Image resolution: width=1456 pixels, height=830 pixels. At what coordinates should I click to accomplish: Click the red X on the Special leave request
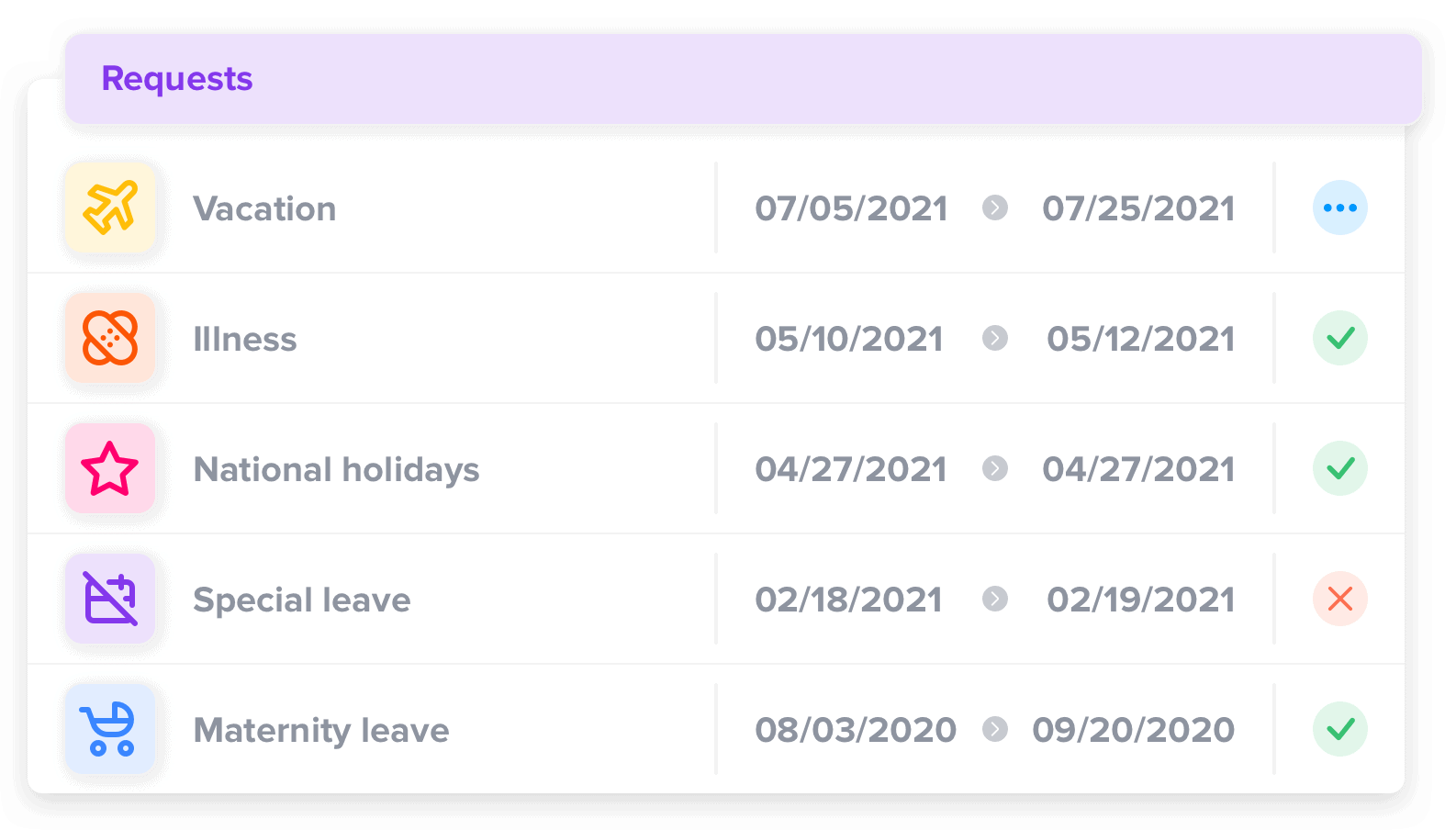(x=1340, y=600)
